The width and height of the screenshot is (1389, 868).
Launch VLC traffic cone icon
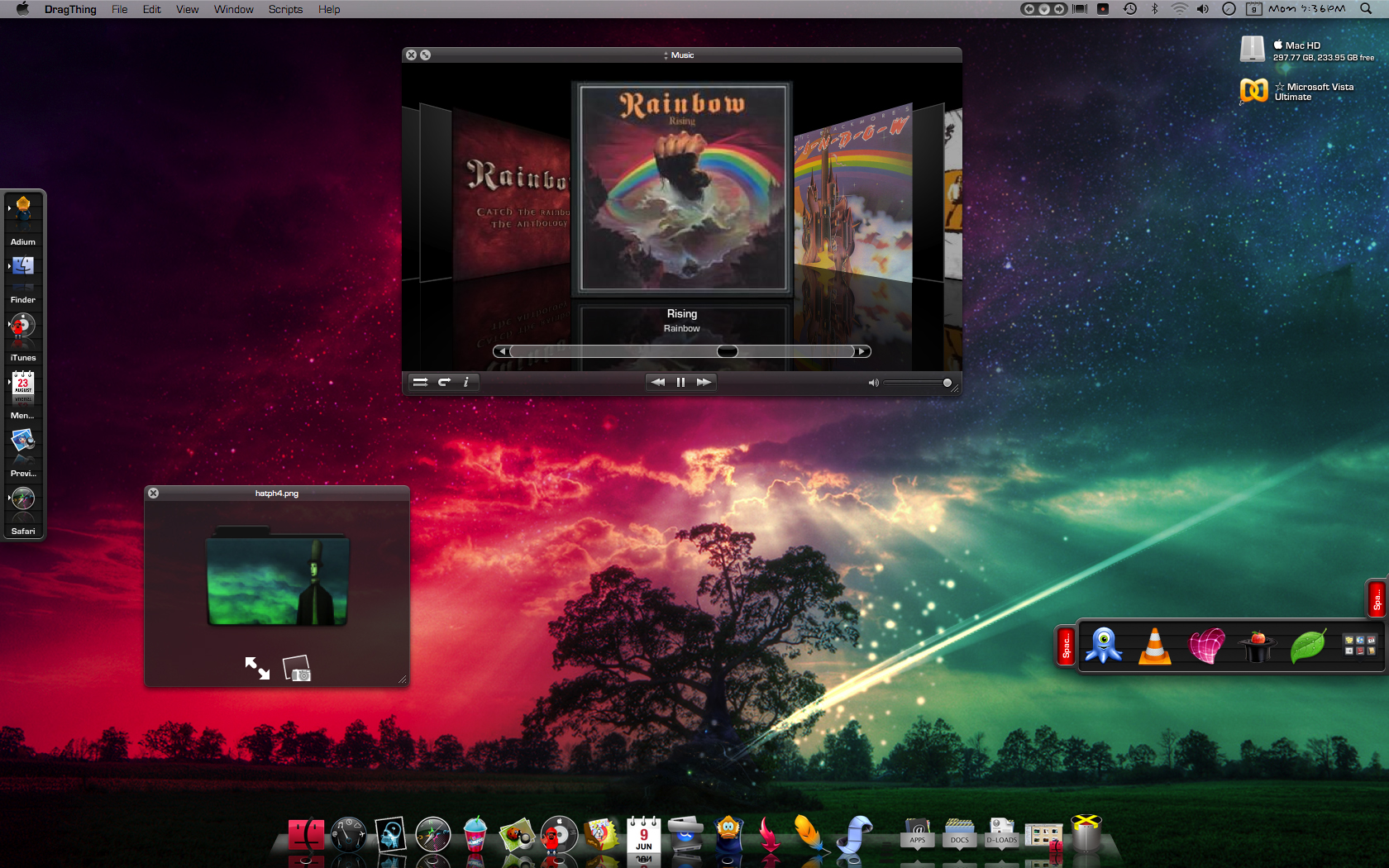[1155, 646]
